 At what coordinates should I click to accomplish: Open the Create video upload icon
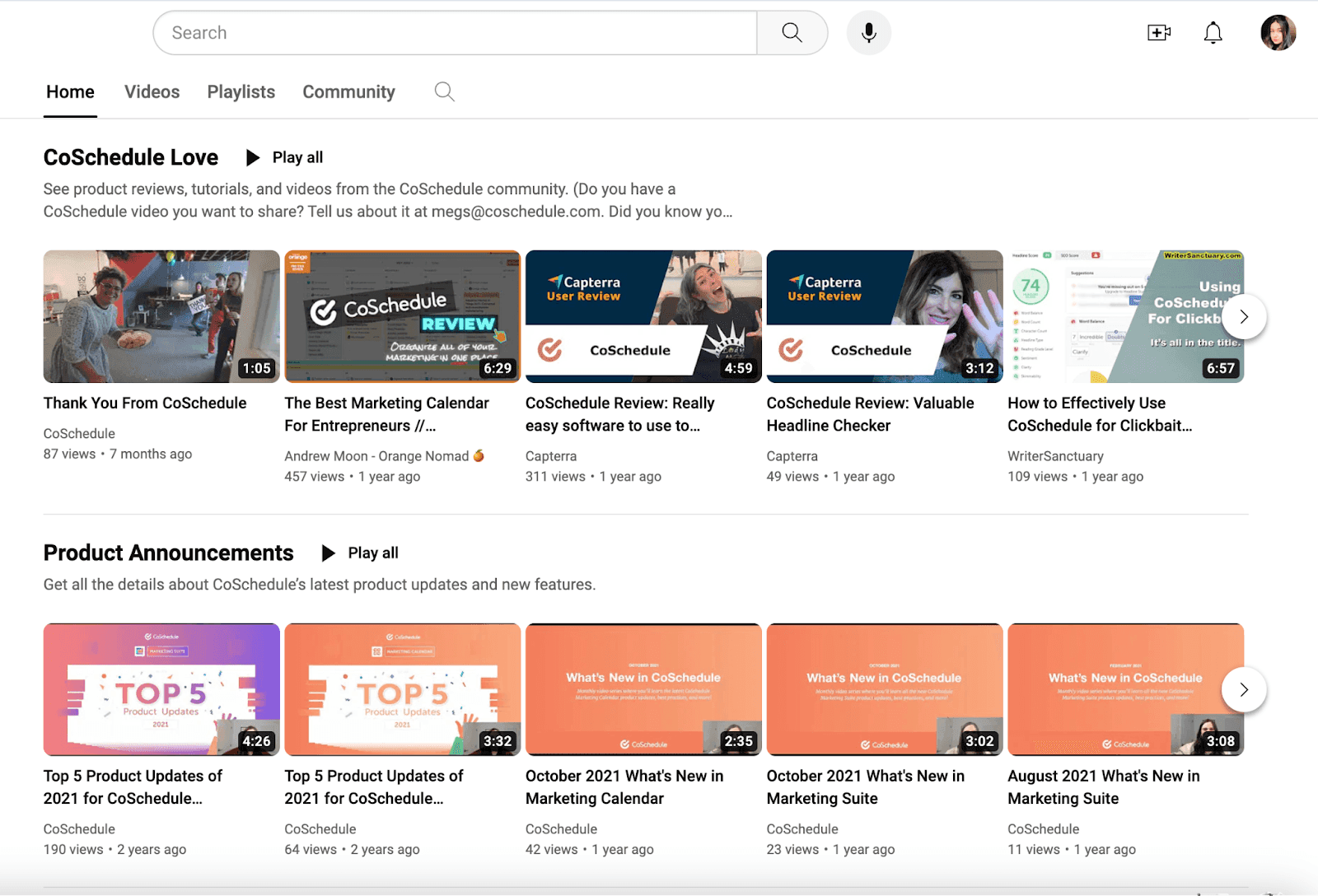click(x=1158, y=32)
